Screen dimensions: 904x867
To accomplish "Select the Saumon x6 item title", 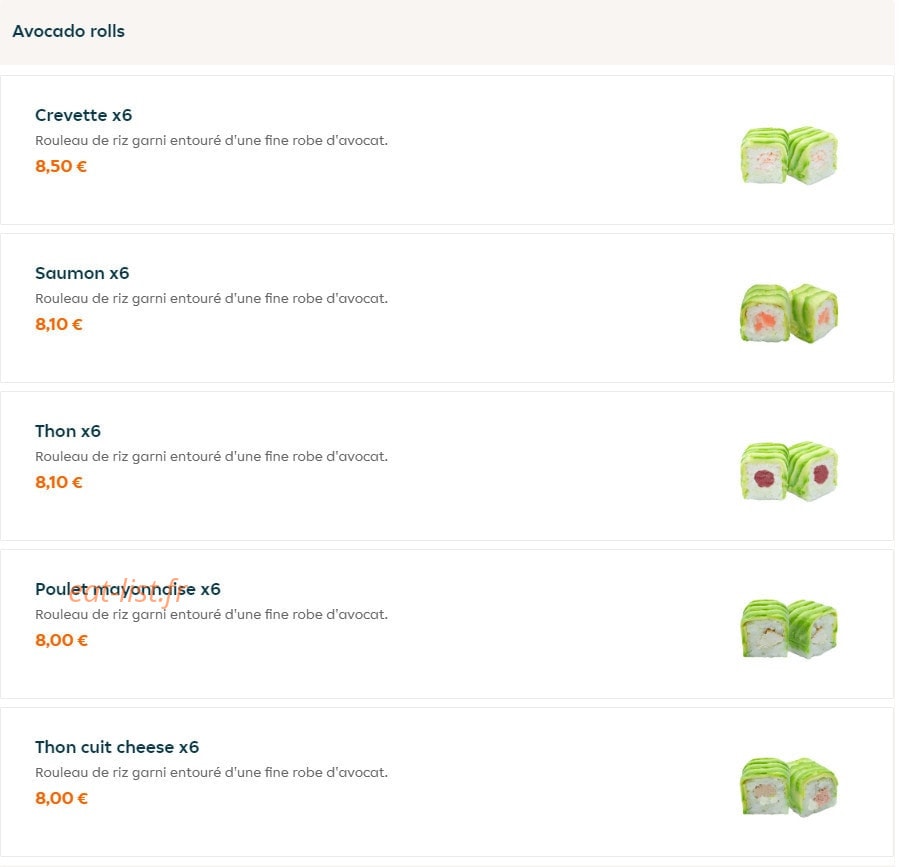I will pyautogui.click(x=82, y=273).
